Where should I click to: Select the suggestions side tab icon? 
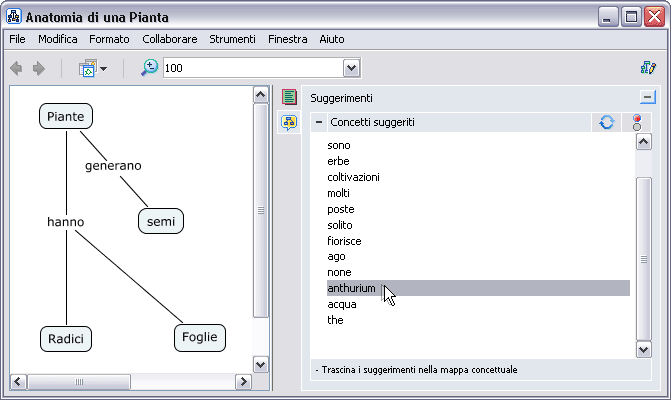pos(289,123)
